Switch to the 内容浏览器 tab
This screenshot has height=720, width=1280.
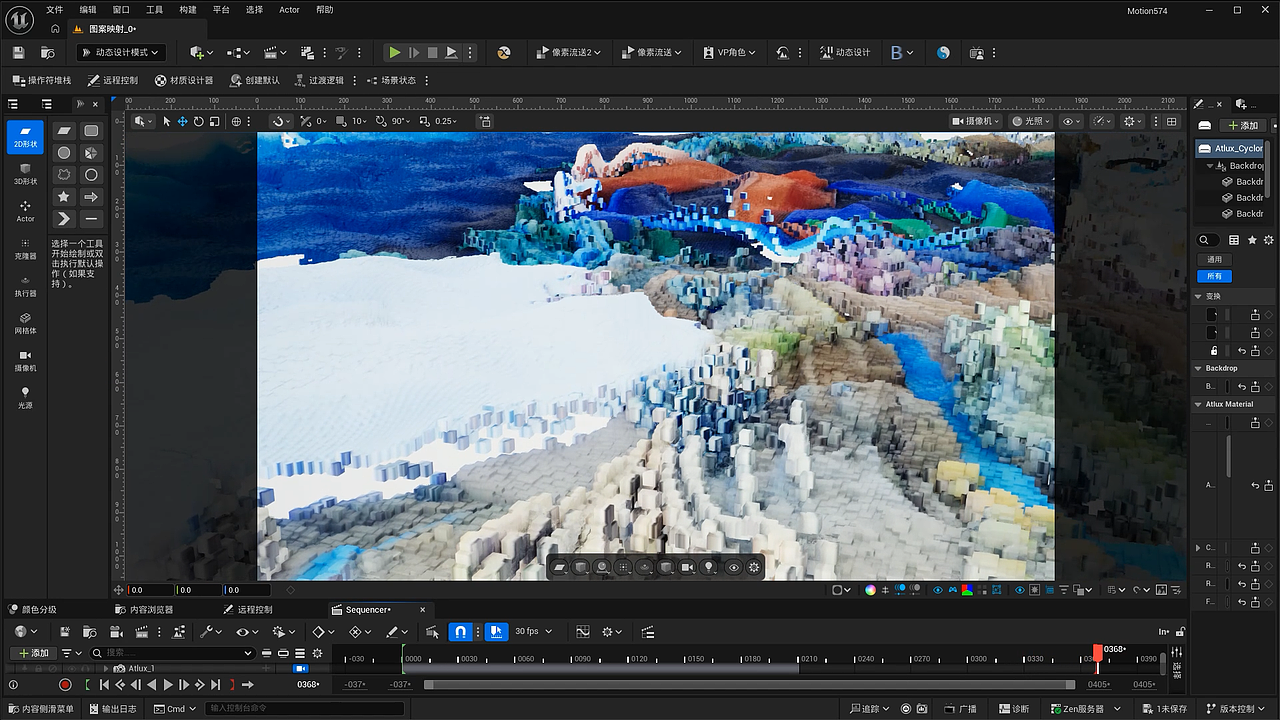pos(145,609)
